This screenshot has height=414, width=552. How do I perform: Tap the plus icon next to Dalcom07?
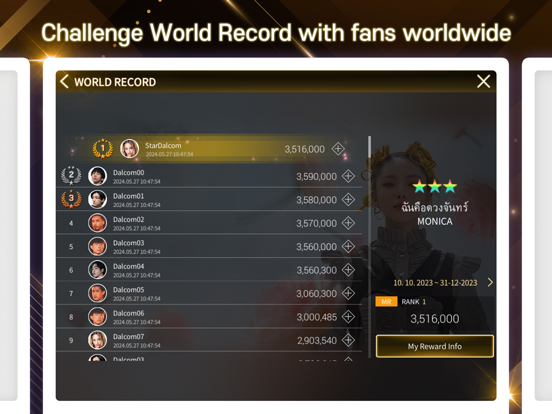pyautogui.click(x=348, y=340)
